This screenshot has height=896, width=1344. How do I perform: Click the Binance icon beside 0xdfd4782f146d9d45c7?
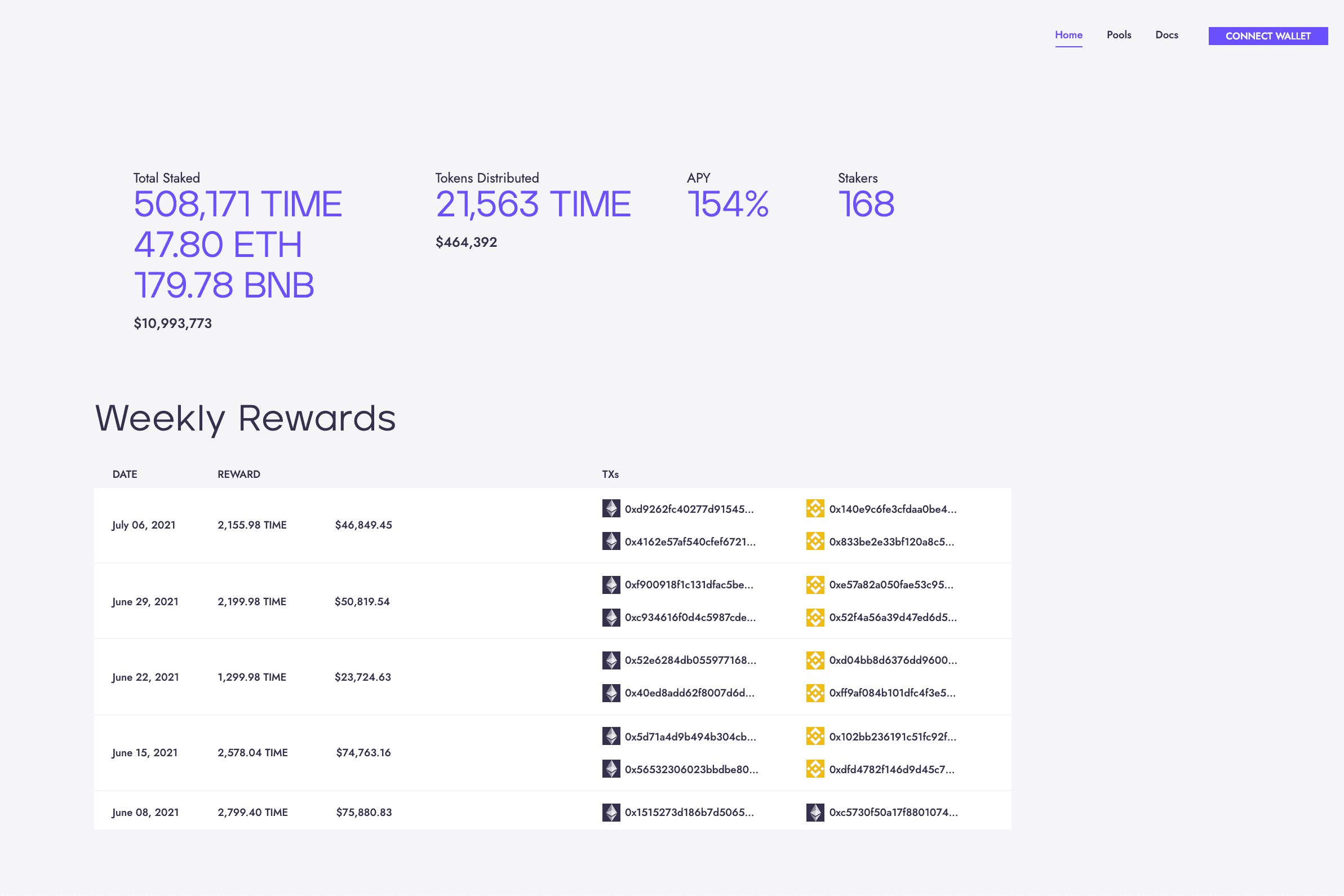click(814, 769)
